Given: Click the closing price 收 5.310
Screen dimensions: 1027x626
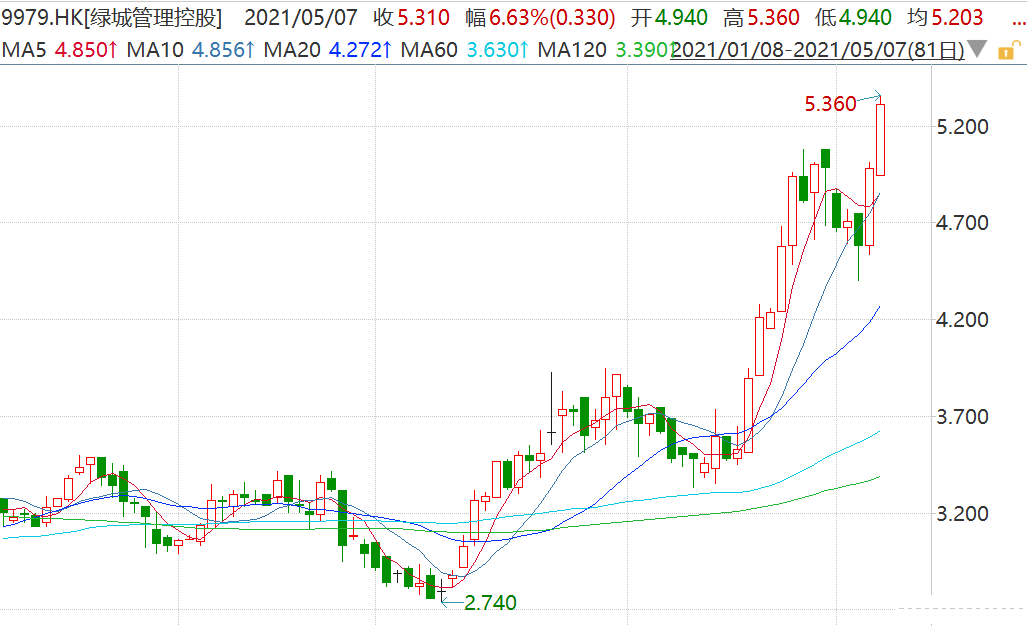Looking at the screenshot, I should click(411, 18).
